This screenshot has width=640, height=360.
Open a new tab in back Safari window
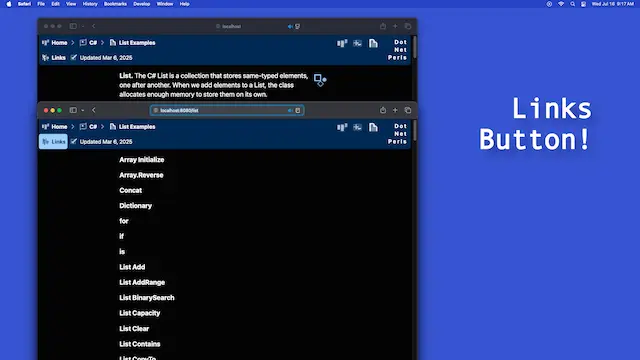395,26
